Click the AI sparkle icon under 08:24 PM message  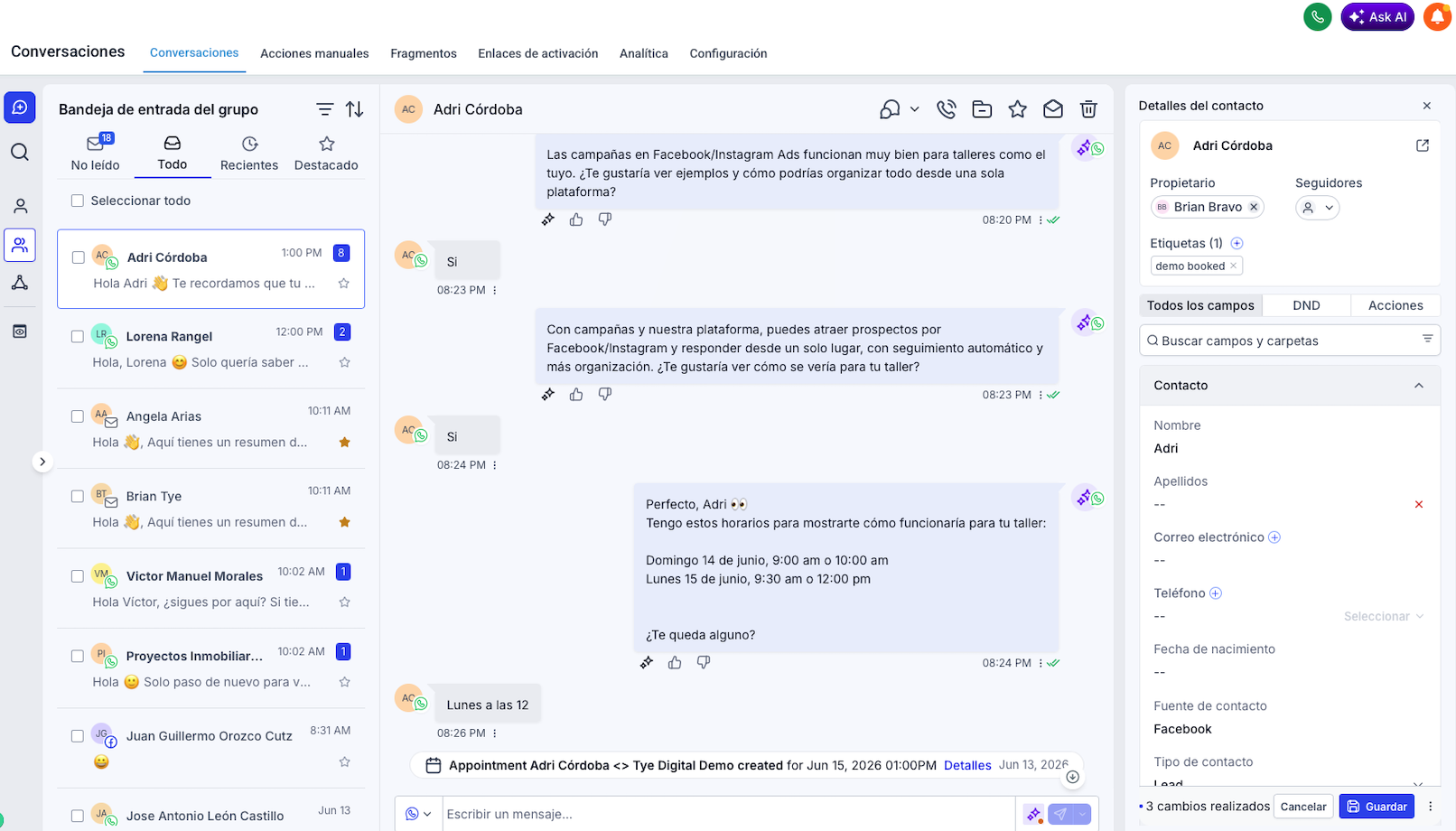coord(647,662)
